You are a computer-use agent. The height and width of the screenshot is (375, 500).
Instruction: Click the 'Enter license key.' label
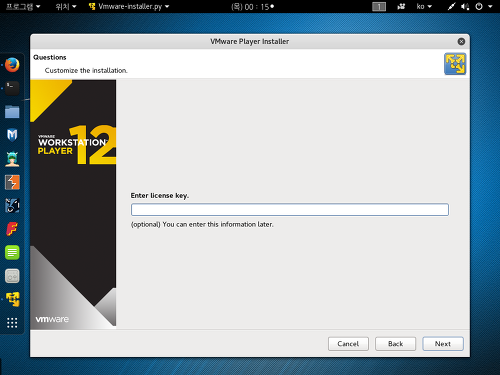[160, 196]
